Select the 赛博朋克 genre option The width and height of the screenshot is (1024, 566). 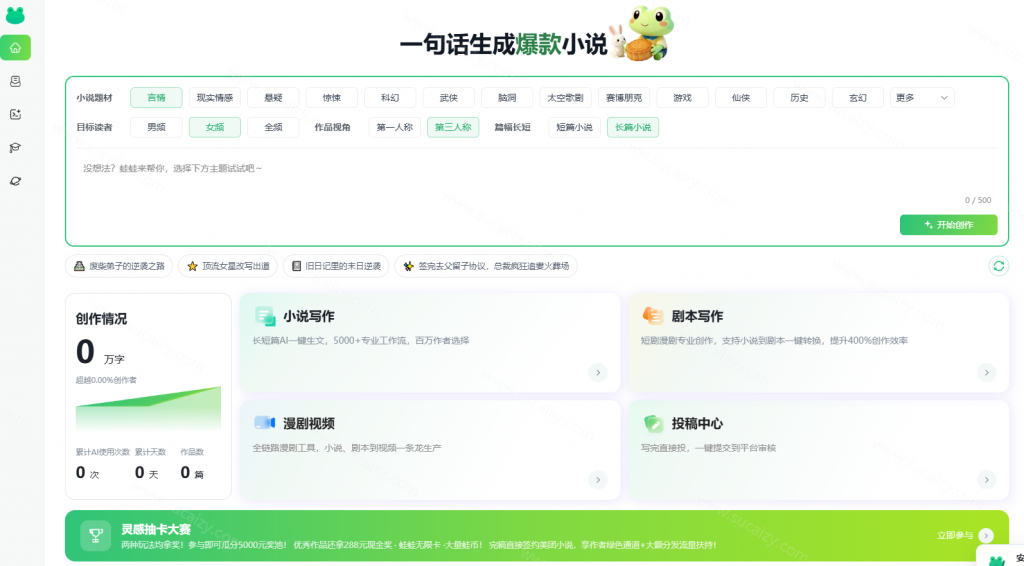pos(624,98)
